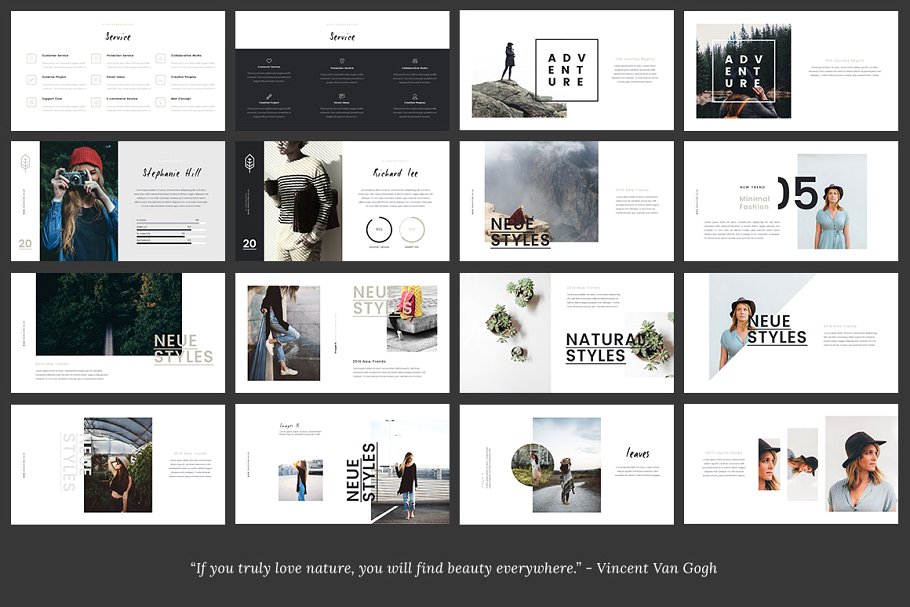Click the Stephanie Hill title text
Viewport: 910px width, 607px height.
pyautogui.click(x=173, y=174)
